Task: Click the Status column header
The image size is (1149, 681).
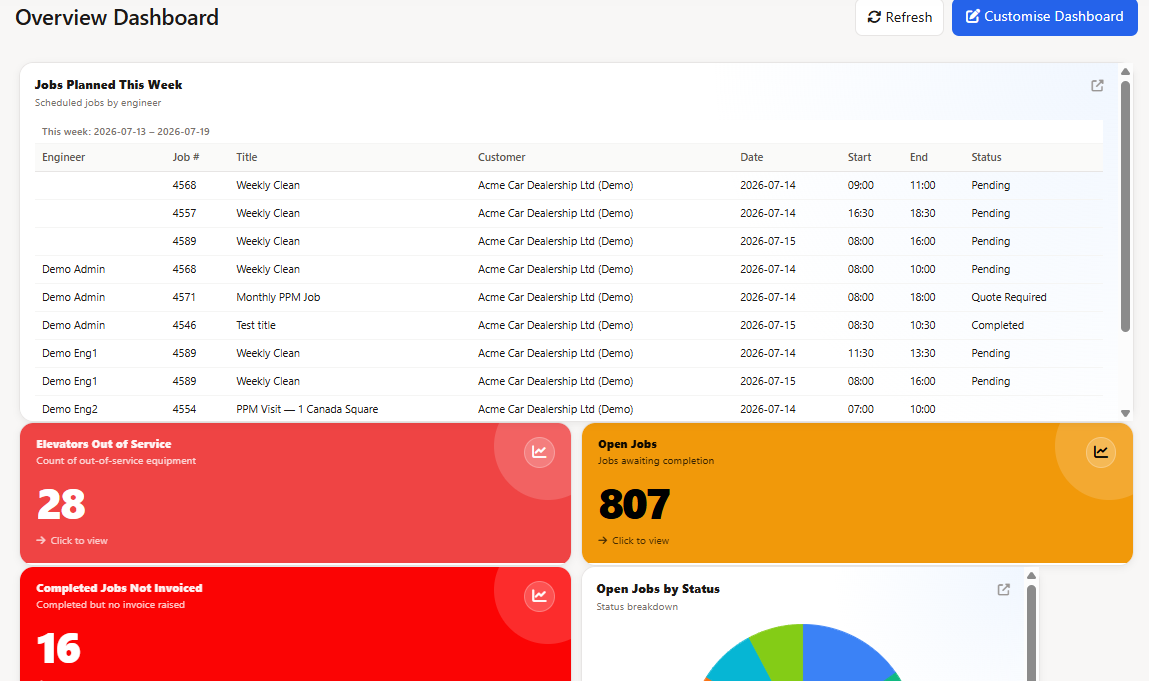Action: (986, 157)
